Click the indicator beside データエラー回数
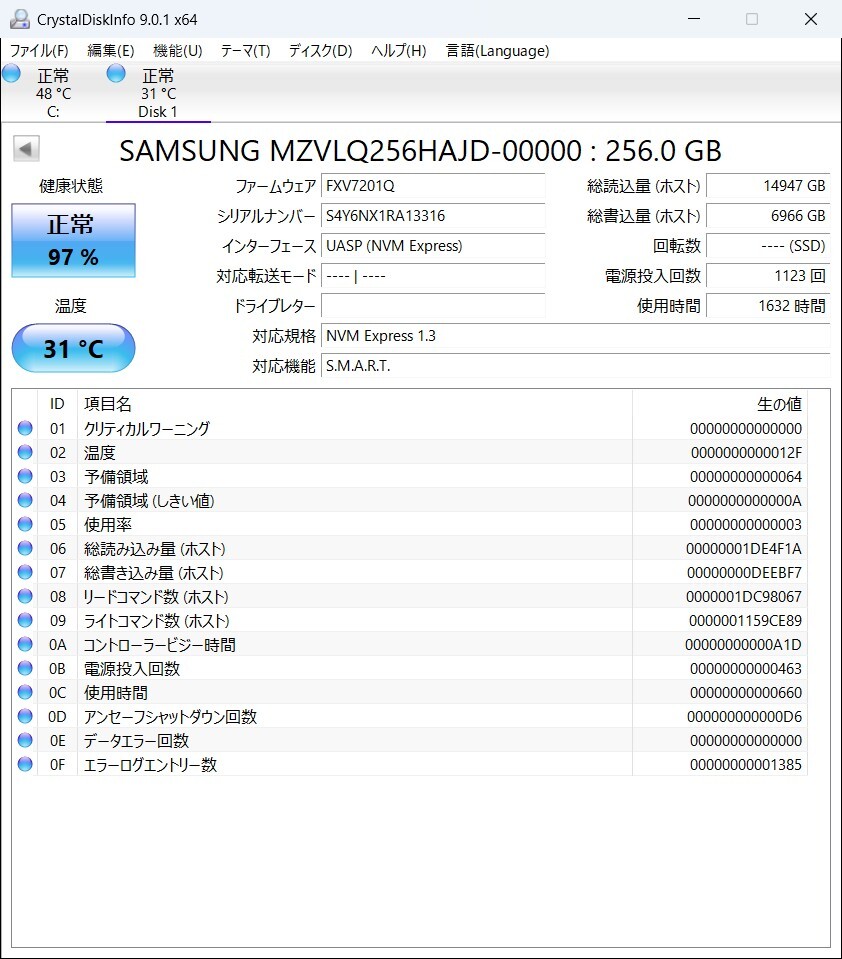The width and height of the screenshot is (842, 959). [x=25, y=740]
